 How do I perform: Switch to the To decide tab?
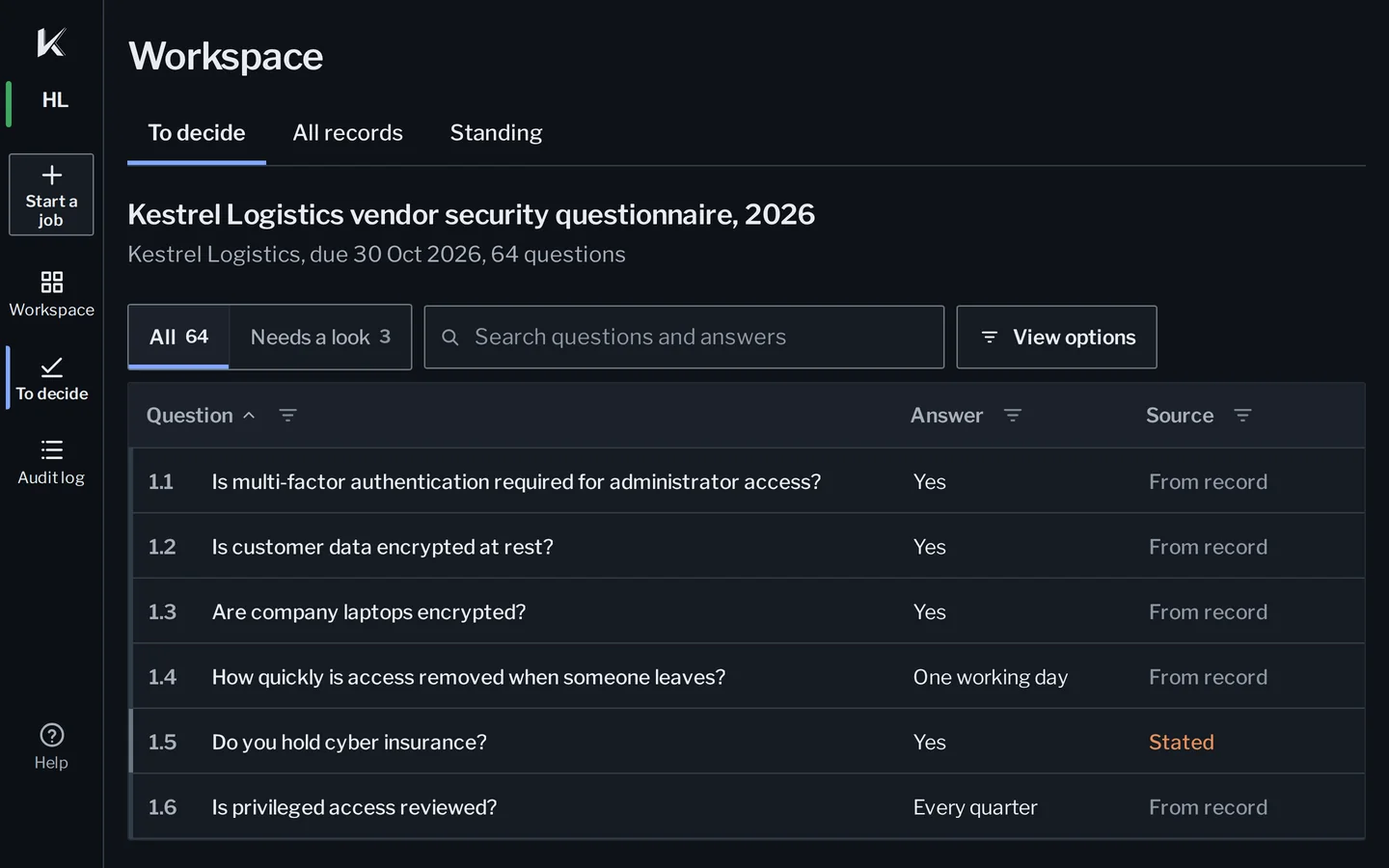coord(197,133)
